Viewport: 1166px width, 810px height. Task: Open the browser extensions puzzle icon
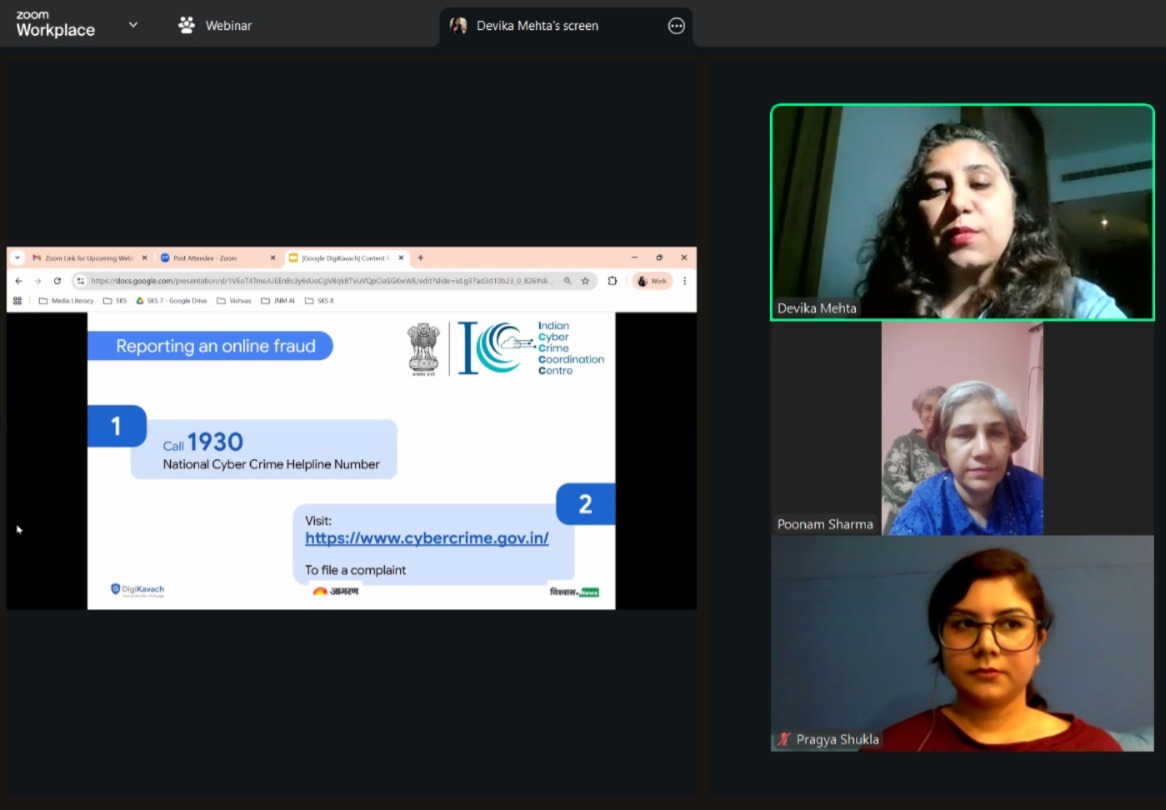click(x=612, y=281)
